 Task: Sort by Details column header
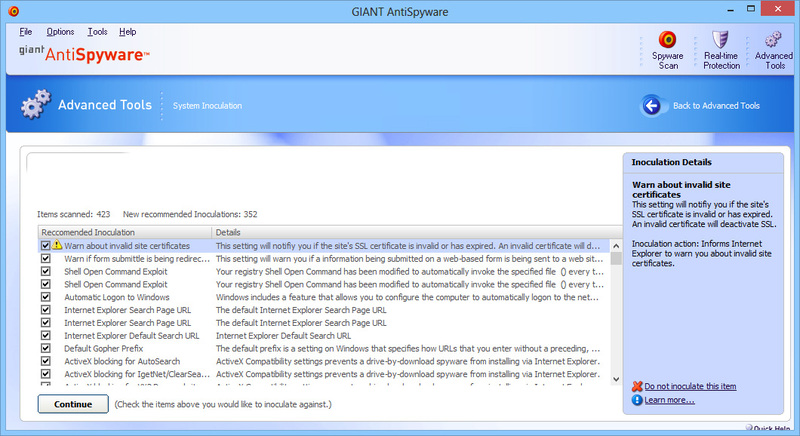[416, 232]
